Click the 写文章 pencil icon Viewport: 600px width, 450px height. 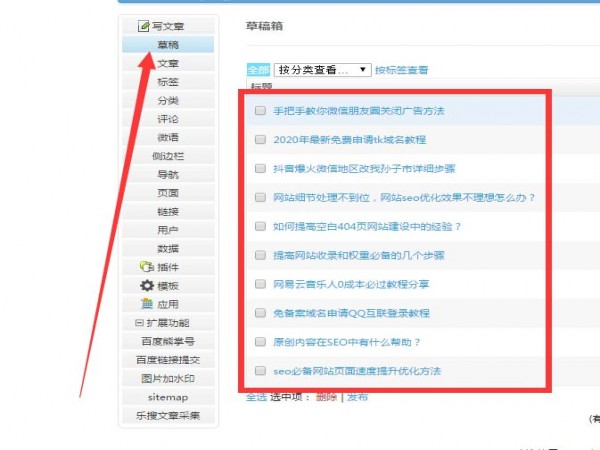point(144,26)
